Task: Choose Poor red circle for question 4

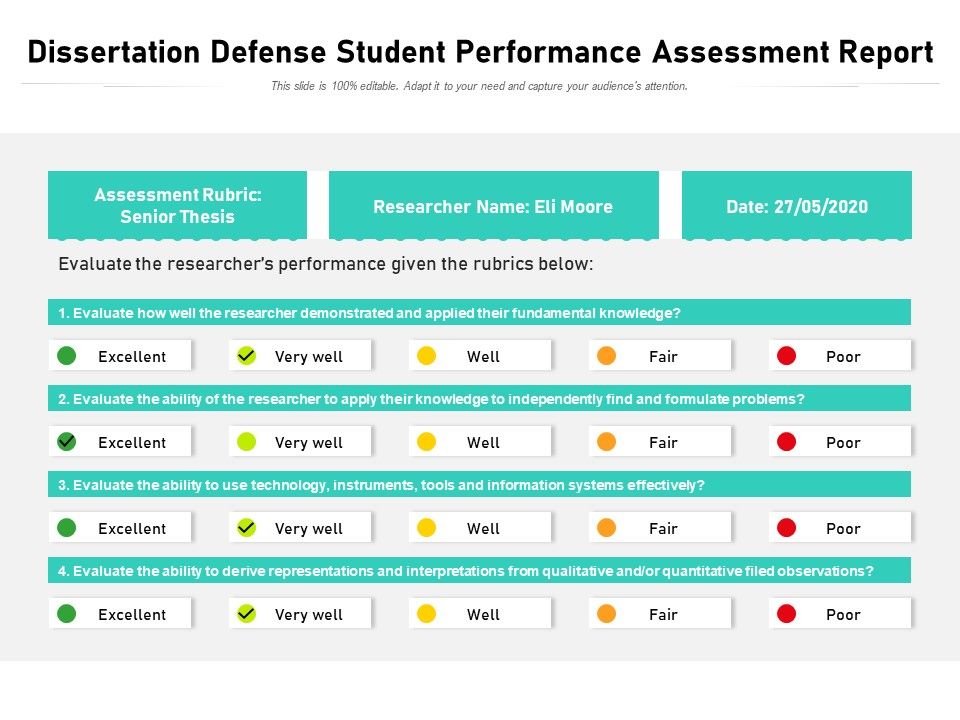Action: (787, 613)
